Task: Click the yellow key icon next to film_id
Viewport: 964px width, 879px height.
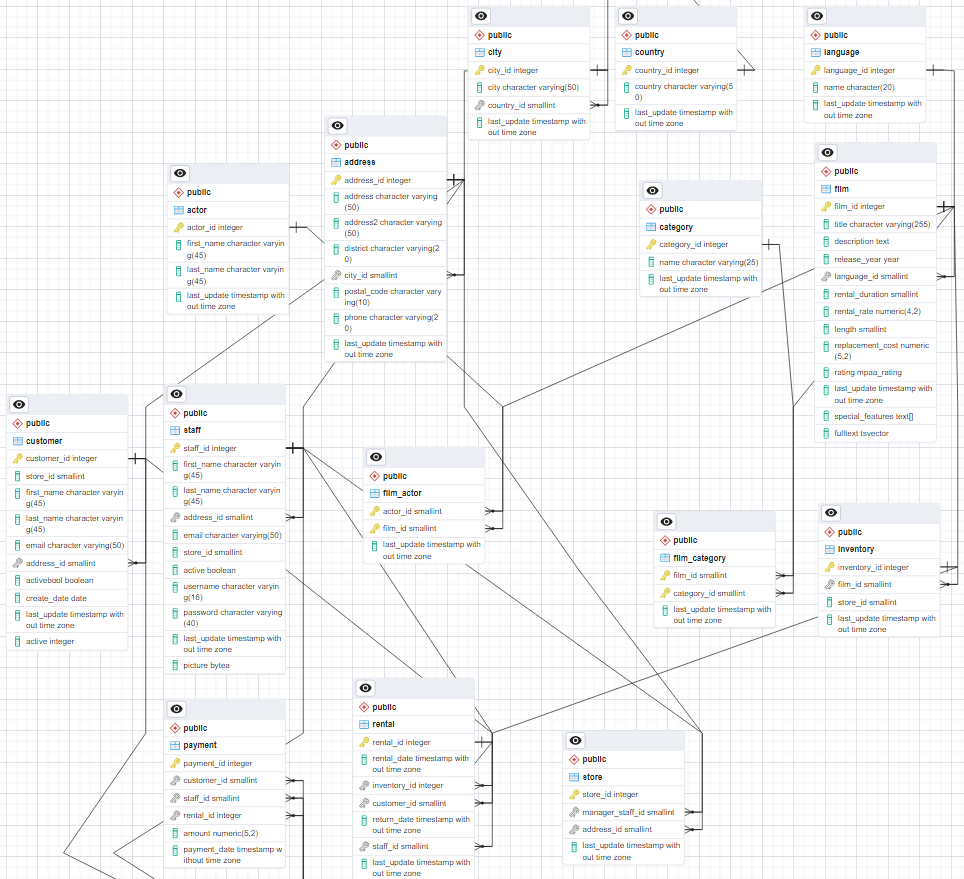Action: [x=827, y=206]
